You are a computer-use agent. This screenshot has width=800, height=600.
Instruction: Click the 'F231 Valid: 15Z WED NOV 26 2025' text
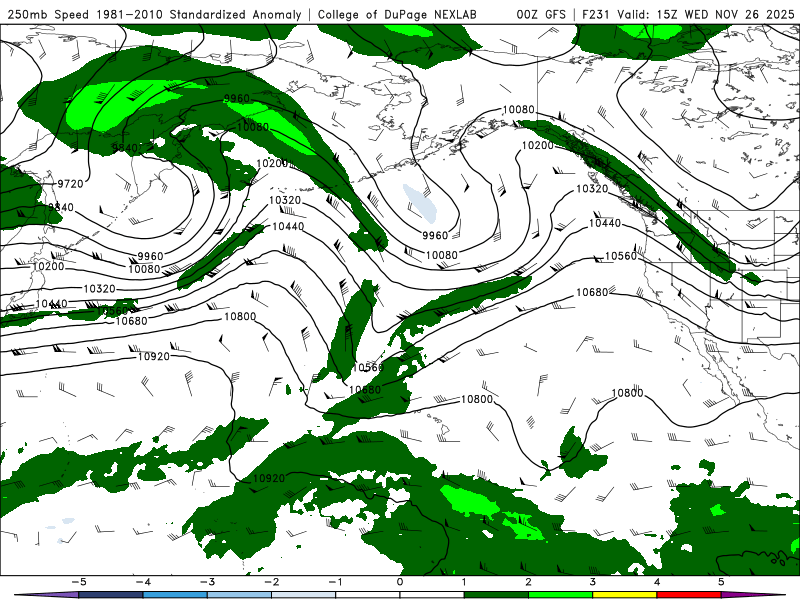pyautogui.click(x=688, y=15)
